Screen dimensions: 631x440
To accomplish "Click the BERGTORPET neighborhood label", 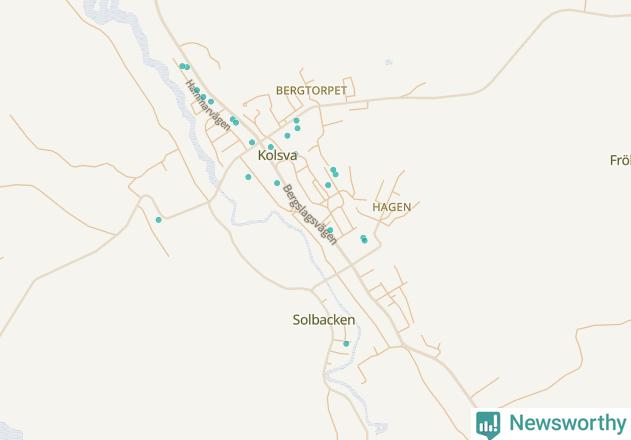I will click(311, 91).
